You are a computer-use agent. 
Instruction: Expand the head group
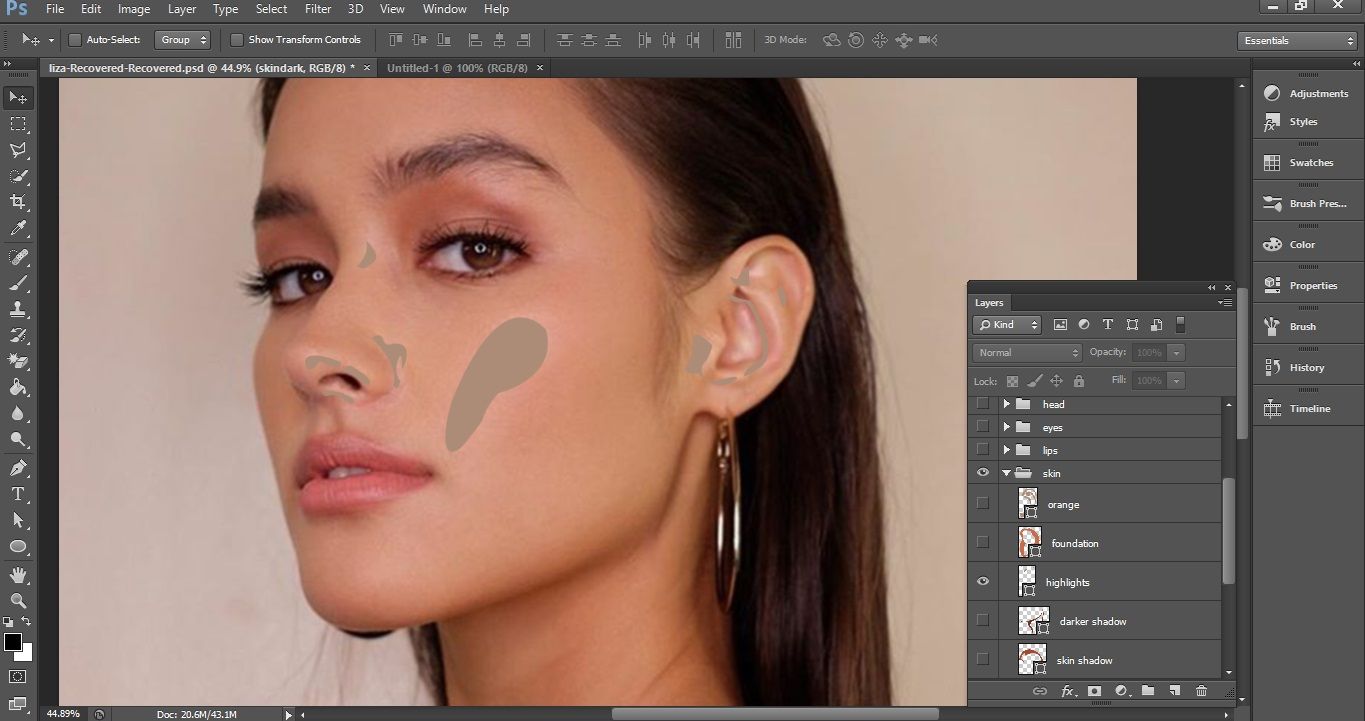1006,404
